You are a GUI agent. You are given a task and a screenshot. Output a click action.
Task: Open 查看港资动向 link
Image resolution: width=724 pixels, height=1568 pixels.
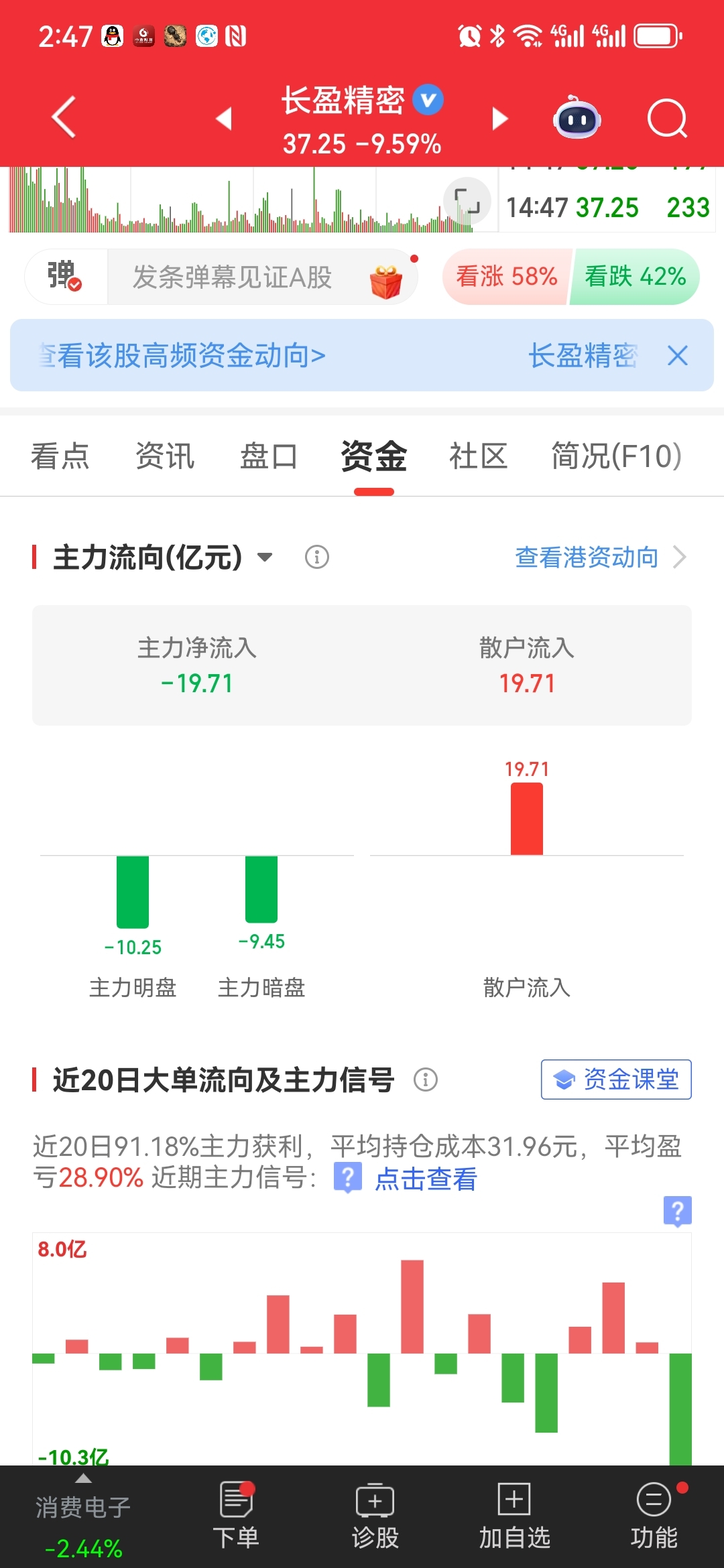coord(599,557)
